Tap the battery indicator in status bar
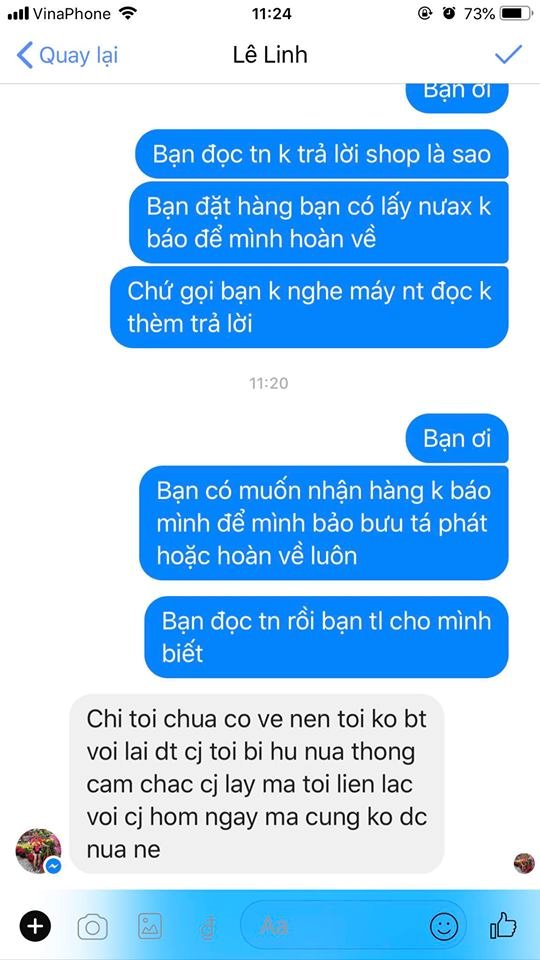The image size is (540, 960). tap(517, 13)
